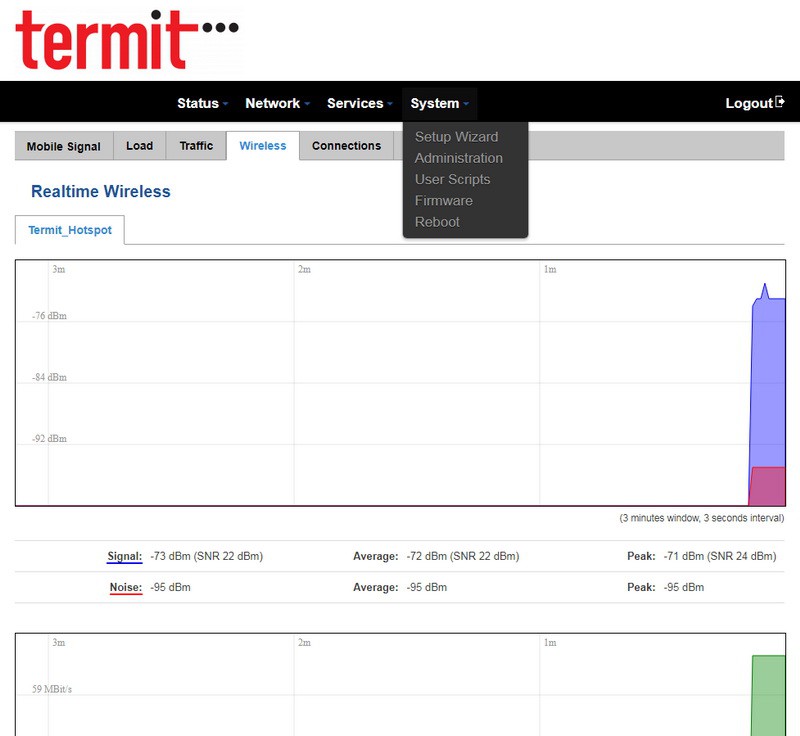Click the red-underlined Noise legend label
The image size is (800, 736).
click(125, 587)
